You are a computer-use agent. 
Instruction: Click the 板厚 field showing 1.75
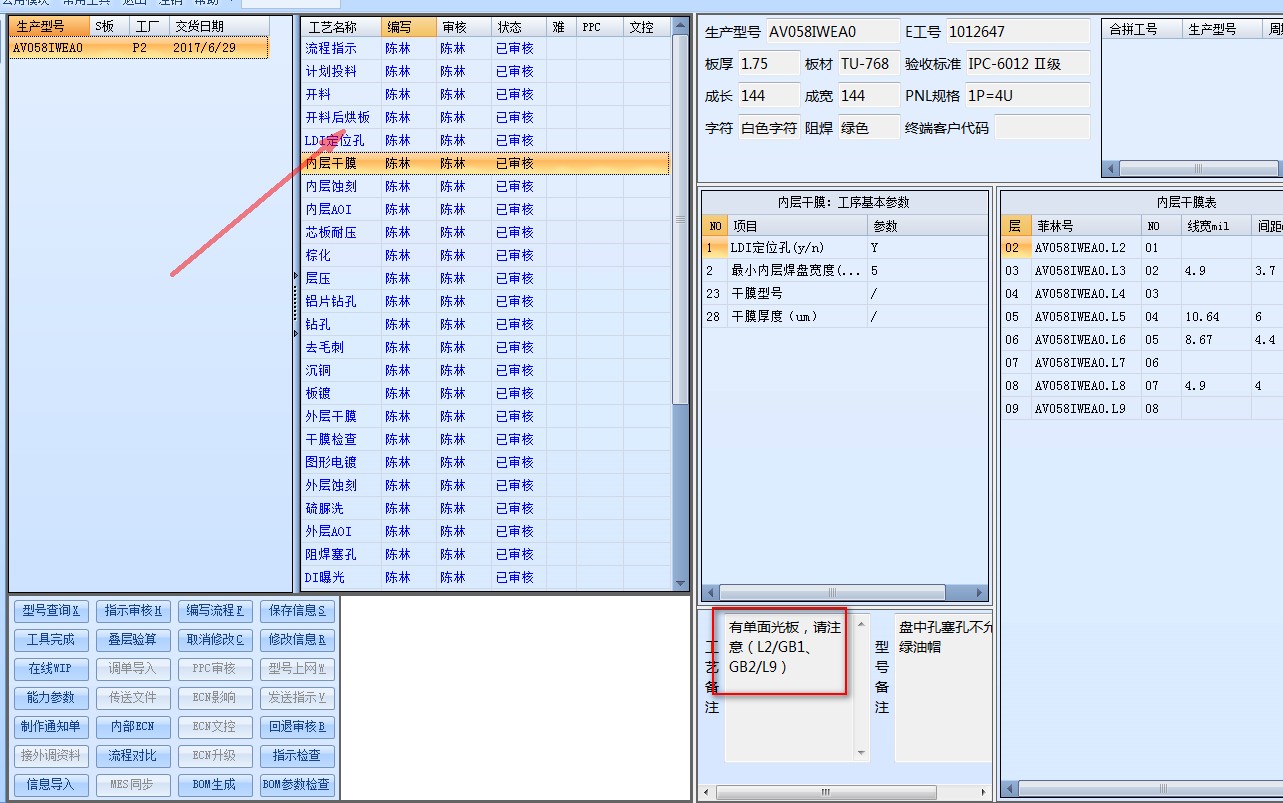pos(768,63)
